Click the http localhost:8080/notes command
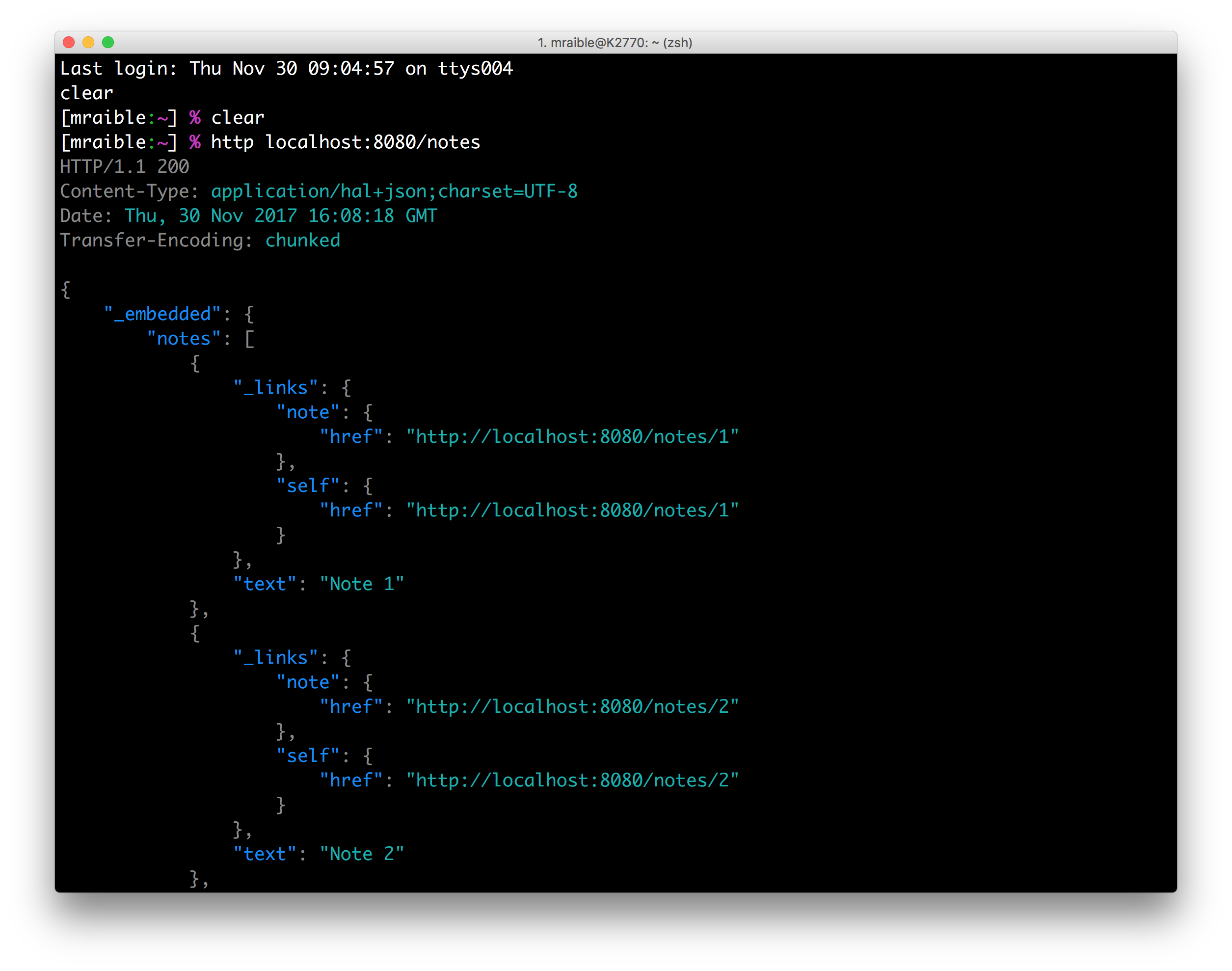 point(345,142)
